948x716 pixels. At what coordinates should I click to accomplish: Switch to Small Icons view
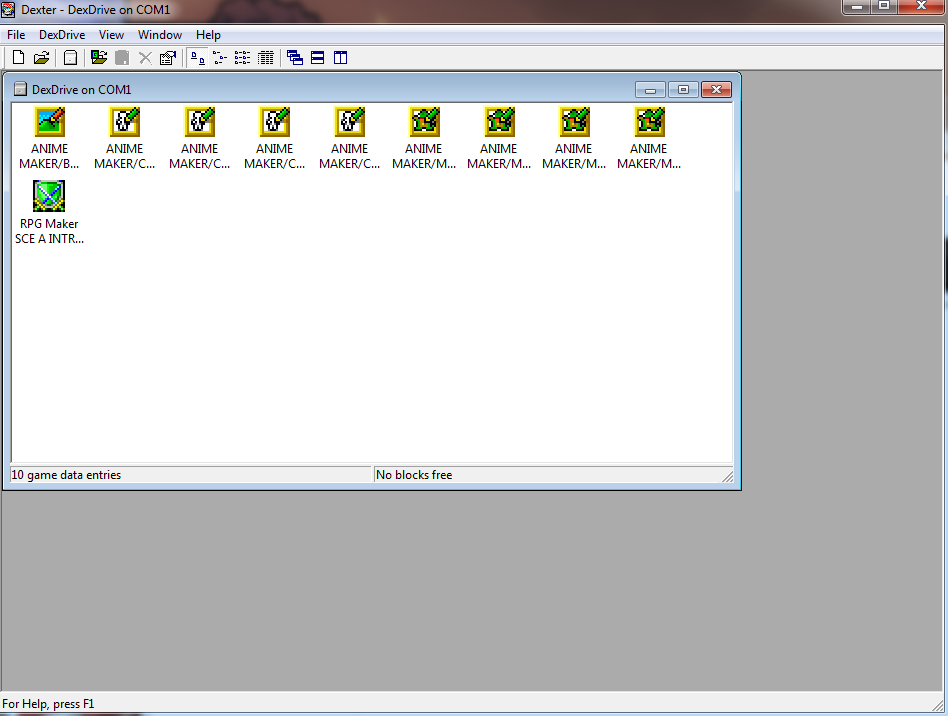(x=220, y=58)
